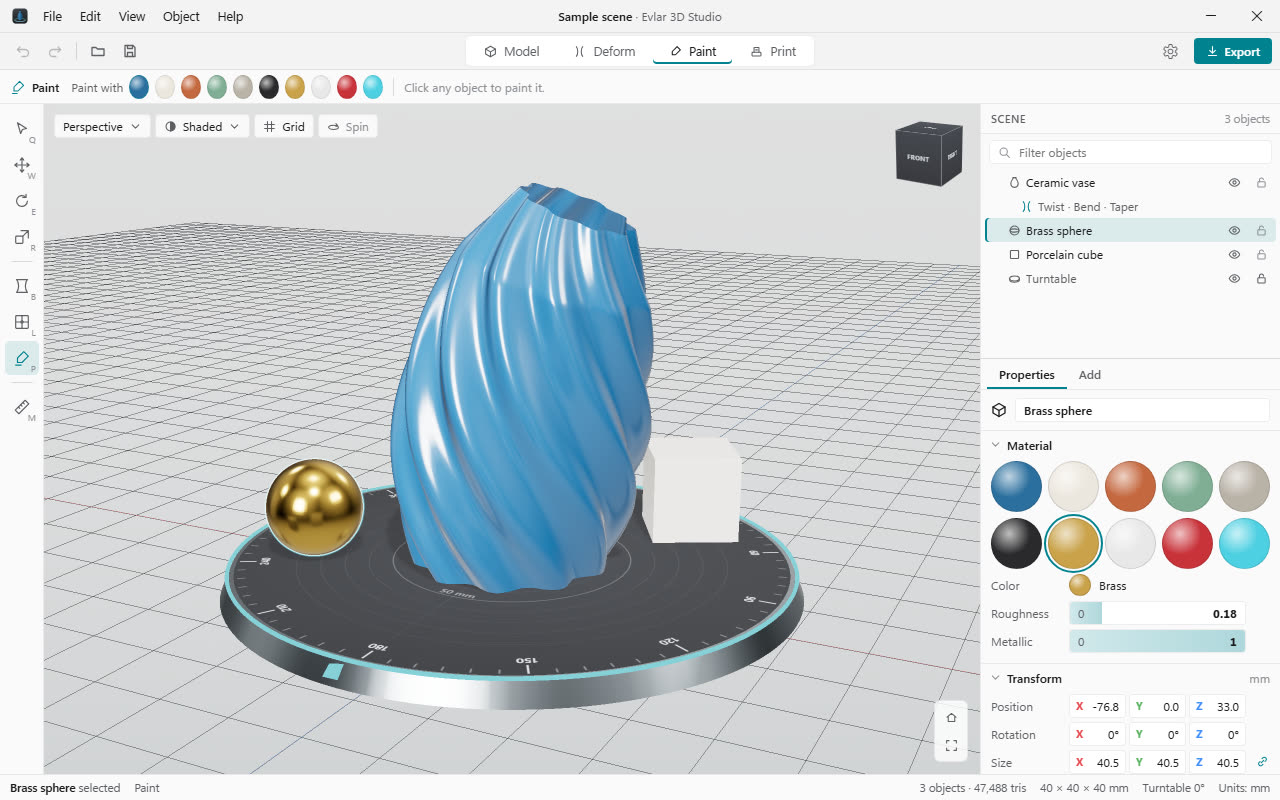Lock the Ceramic vase object
The image size is (1280, 800).
[1261, 183]
